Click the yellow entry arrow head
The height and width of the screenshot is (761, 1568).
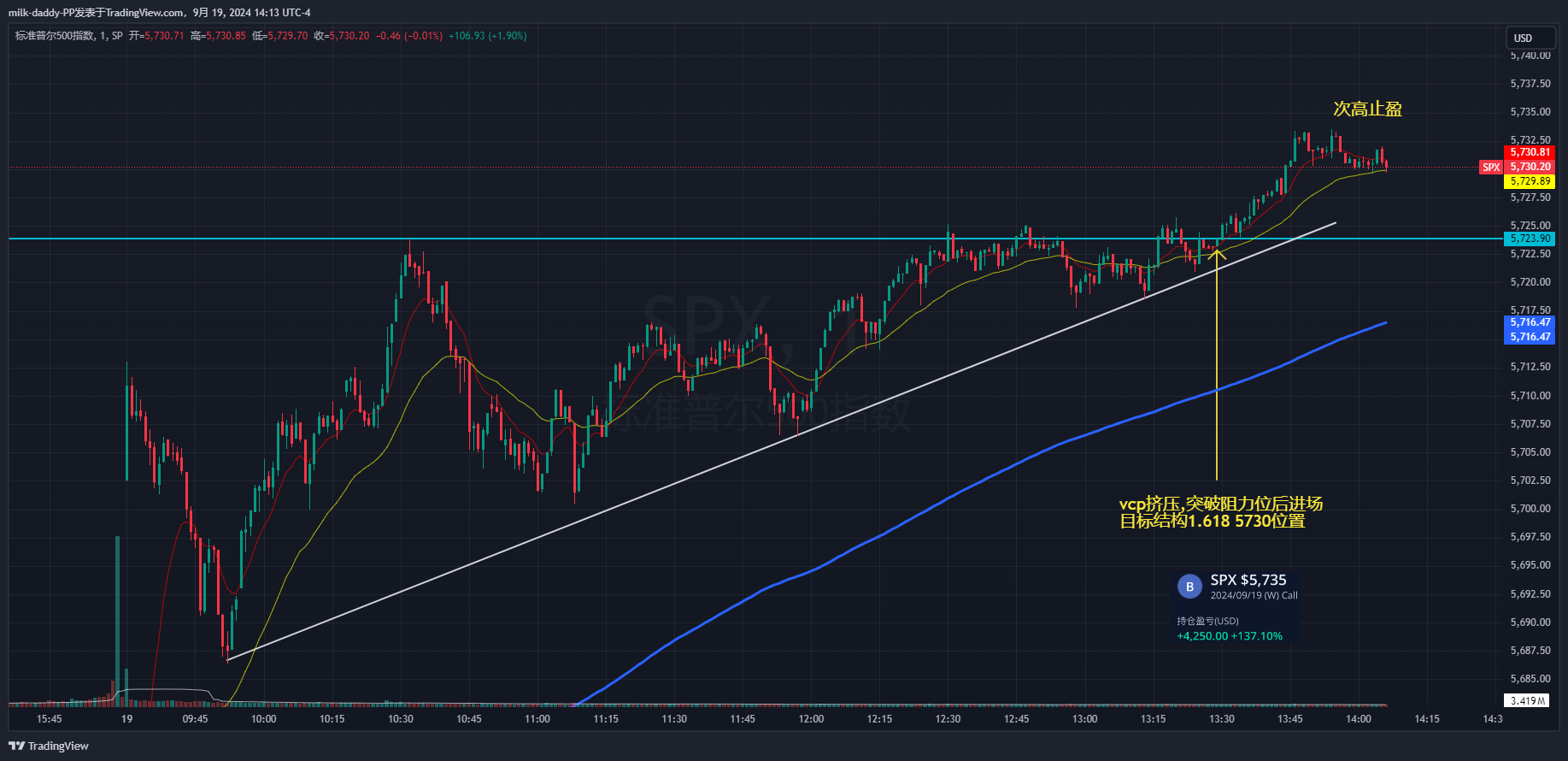[1217, 251]
